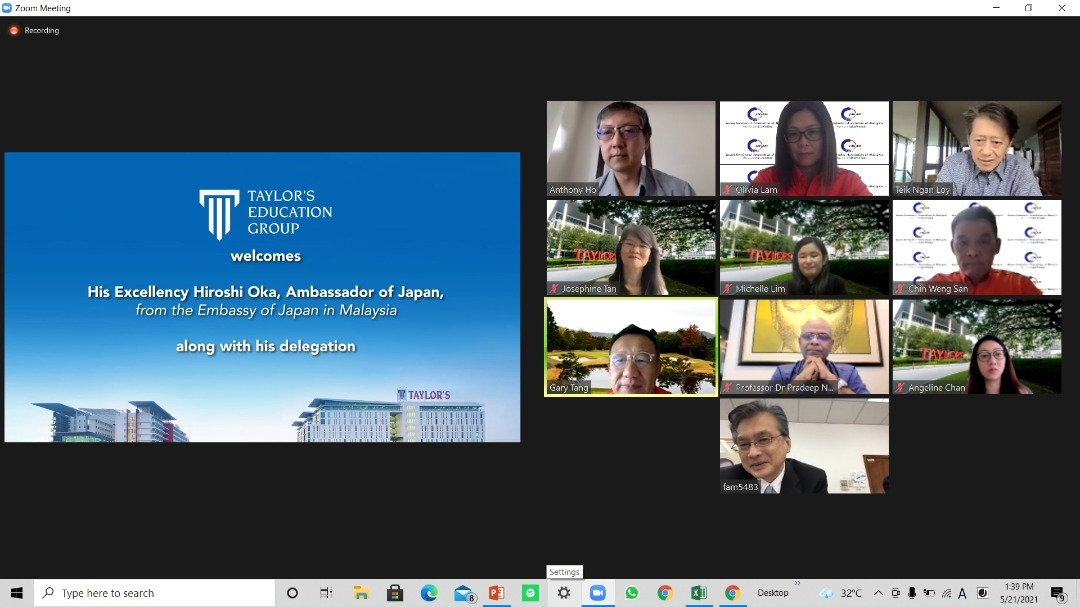Restore down the Zoom Meeting window
This screenshot has width=1080, height=607.
pos(1028,8)
